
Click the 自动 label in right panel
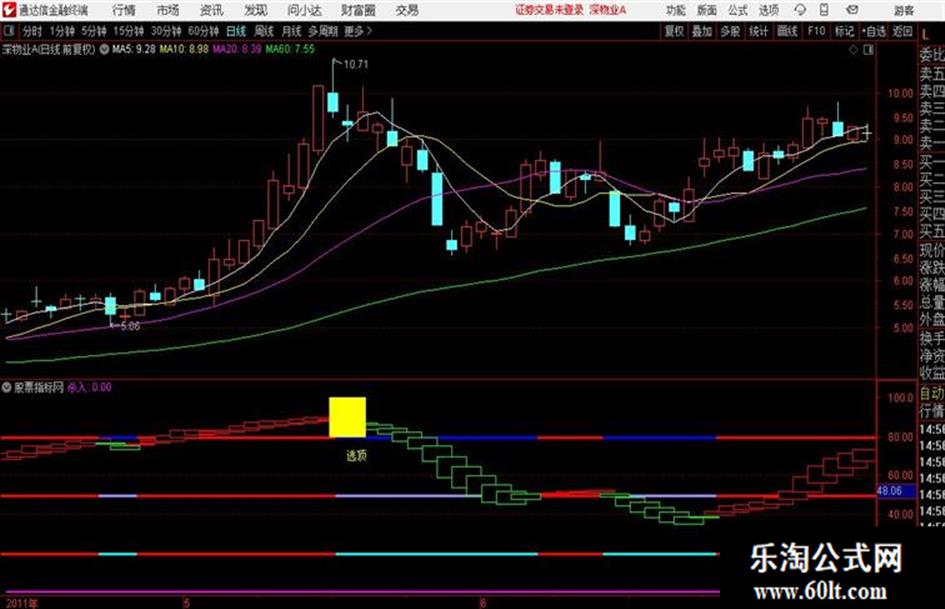[932, 393]
